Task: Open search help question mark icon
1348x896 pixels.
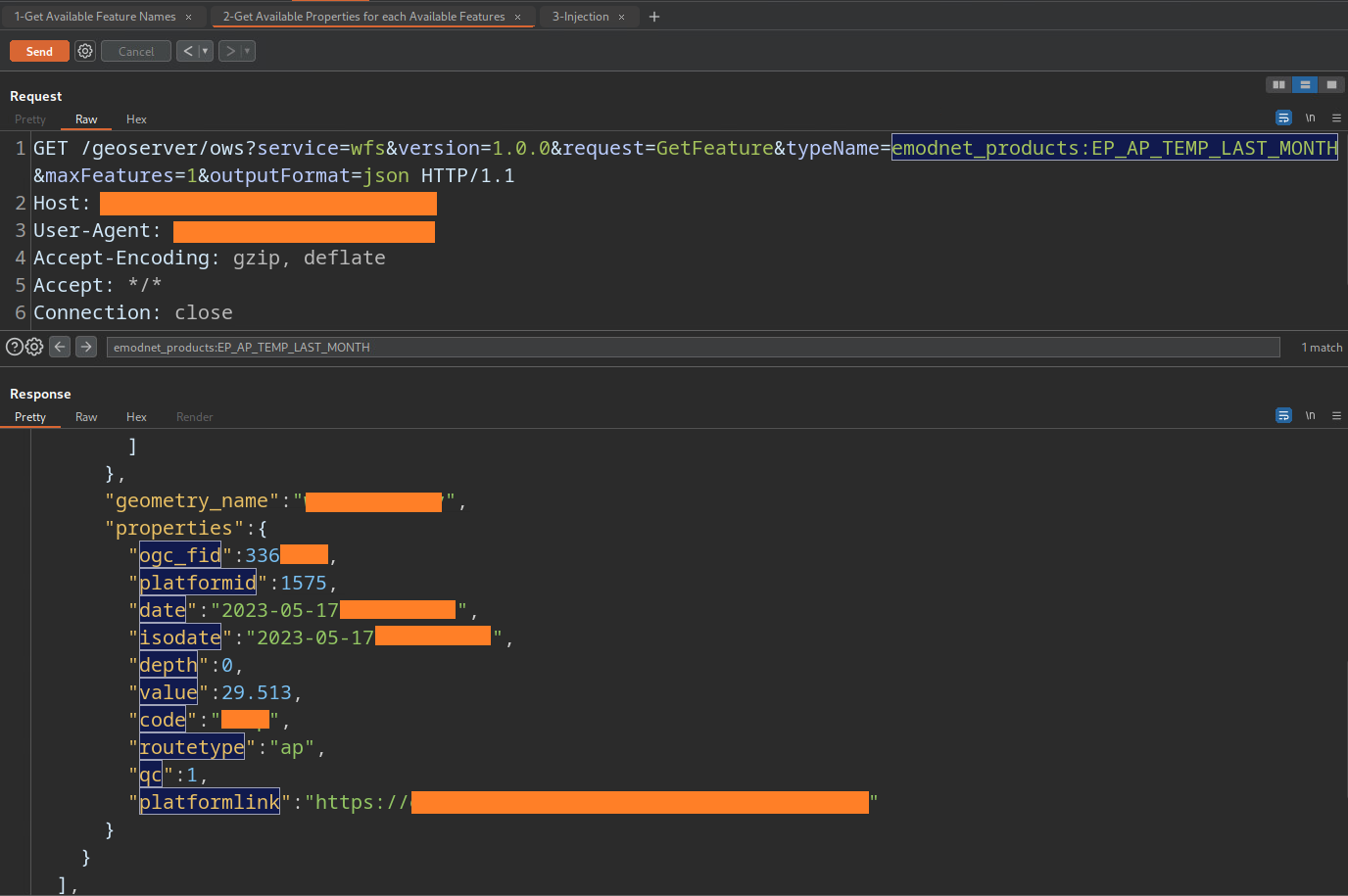Action: pyautogui.click(x=15, y=347)
